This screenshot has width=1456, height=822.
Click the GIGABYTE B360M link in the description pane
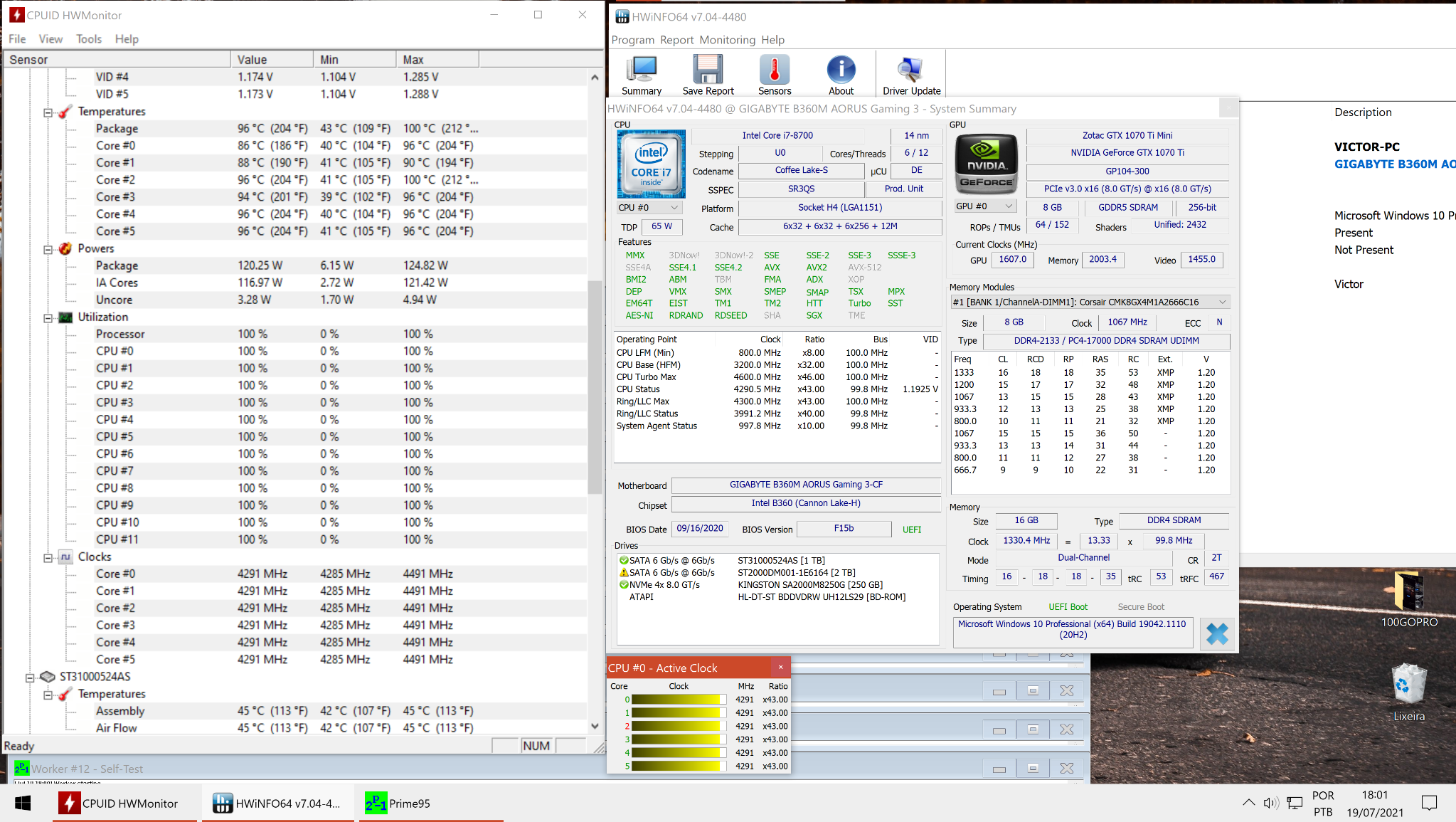[x=1394, y=164]
